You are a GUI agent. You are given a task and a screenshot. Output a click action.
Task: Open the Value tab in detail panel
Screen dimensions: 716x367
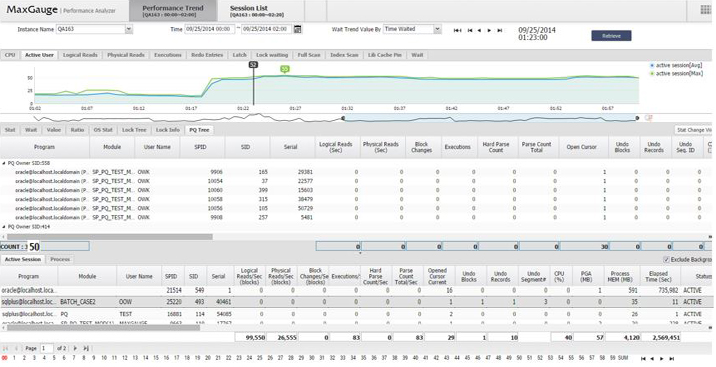[x=53, y=130]
